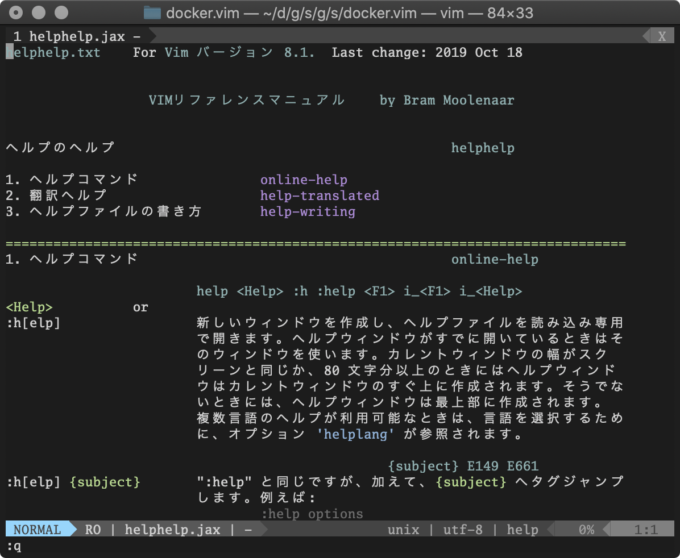This screenshot has width=680, height=558.
Task: Place cursor on green <Help> key label
Action: (x=30, y=308)
